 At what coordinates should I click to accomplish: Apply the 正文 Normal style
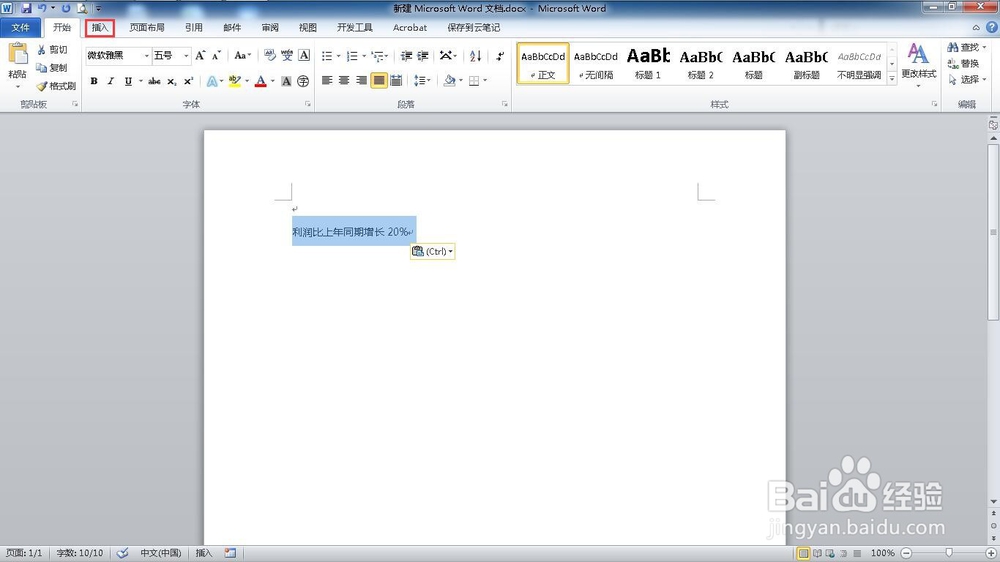[x=543, y=63]
